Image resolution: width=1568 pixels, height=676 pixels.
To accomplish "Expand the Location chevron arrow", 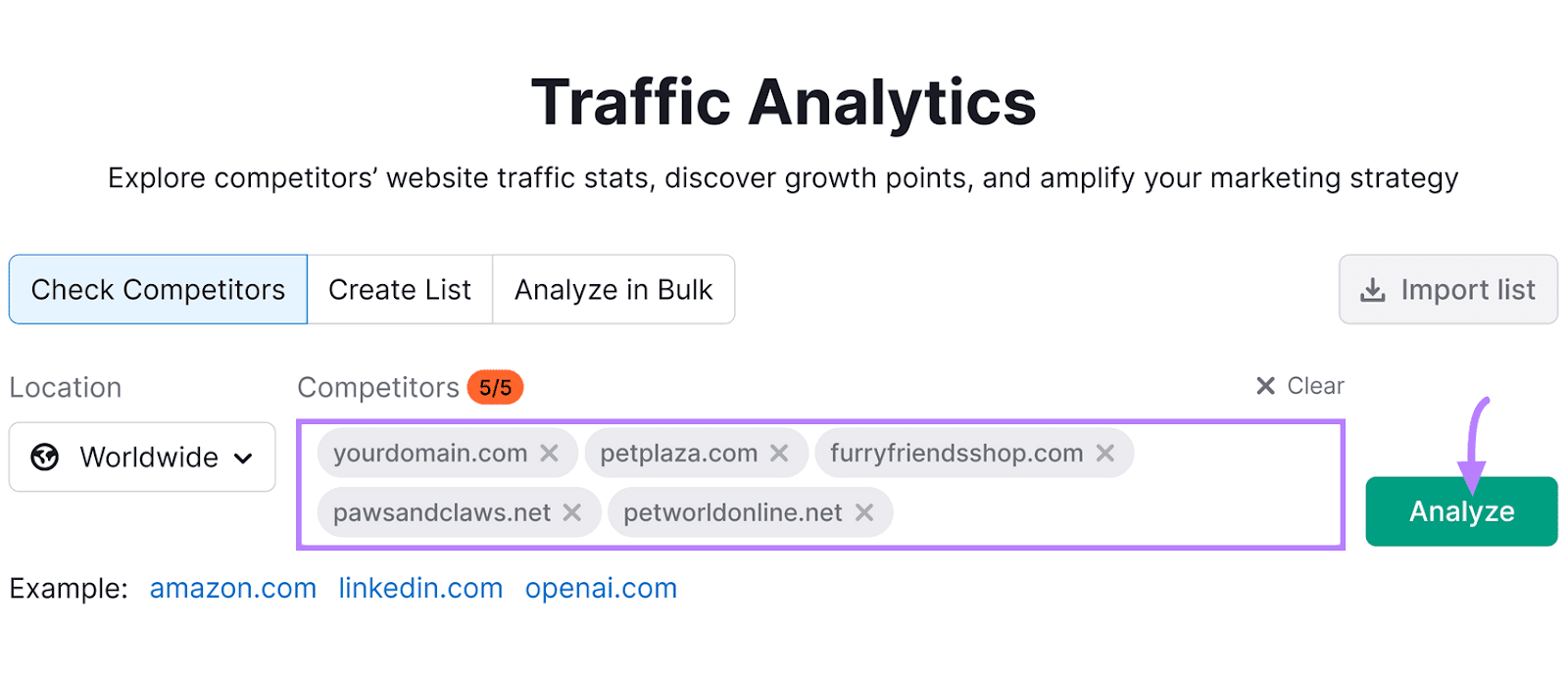I will coord(243,457).
